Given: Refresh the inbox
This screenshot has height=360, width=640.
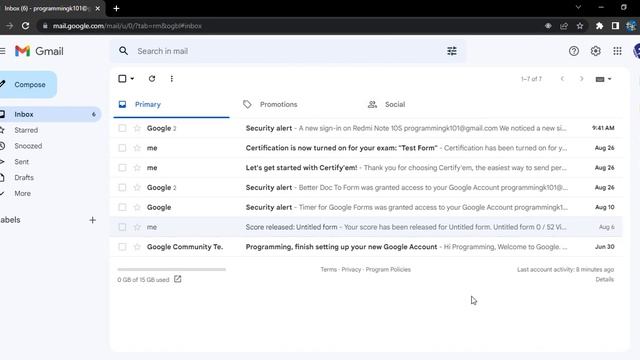Looking at the screenshot, I should 152,78.
